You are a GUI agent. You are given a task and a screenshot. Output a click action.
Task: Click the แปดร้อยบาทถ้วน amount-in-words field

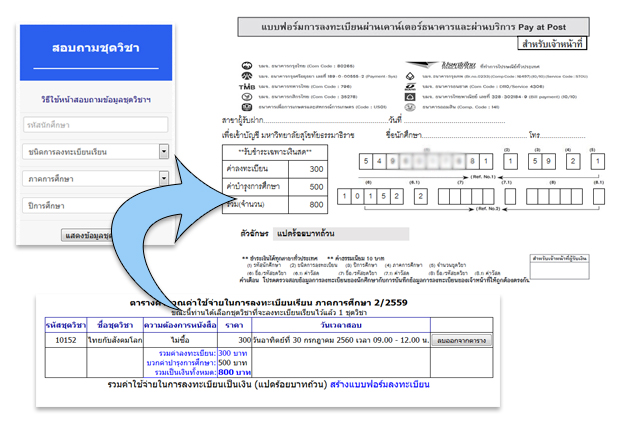341,234
